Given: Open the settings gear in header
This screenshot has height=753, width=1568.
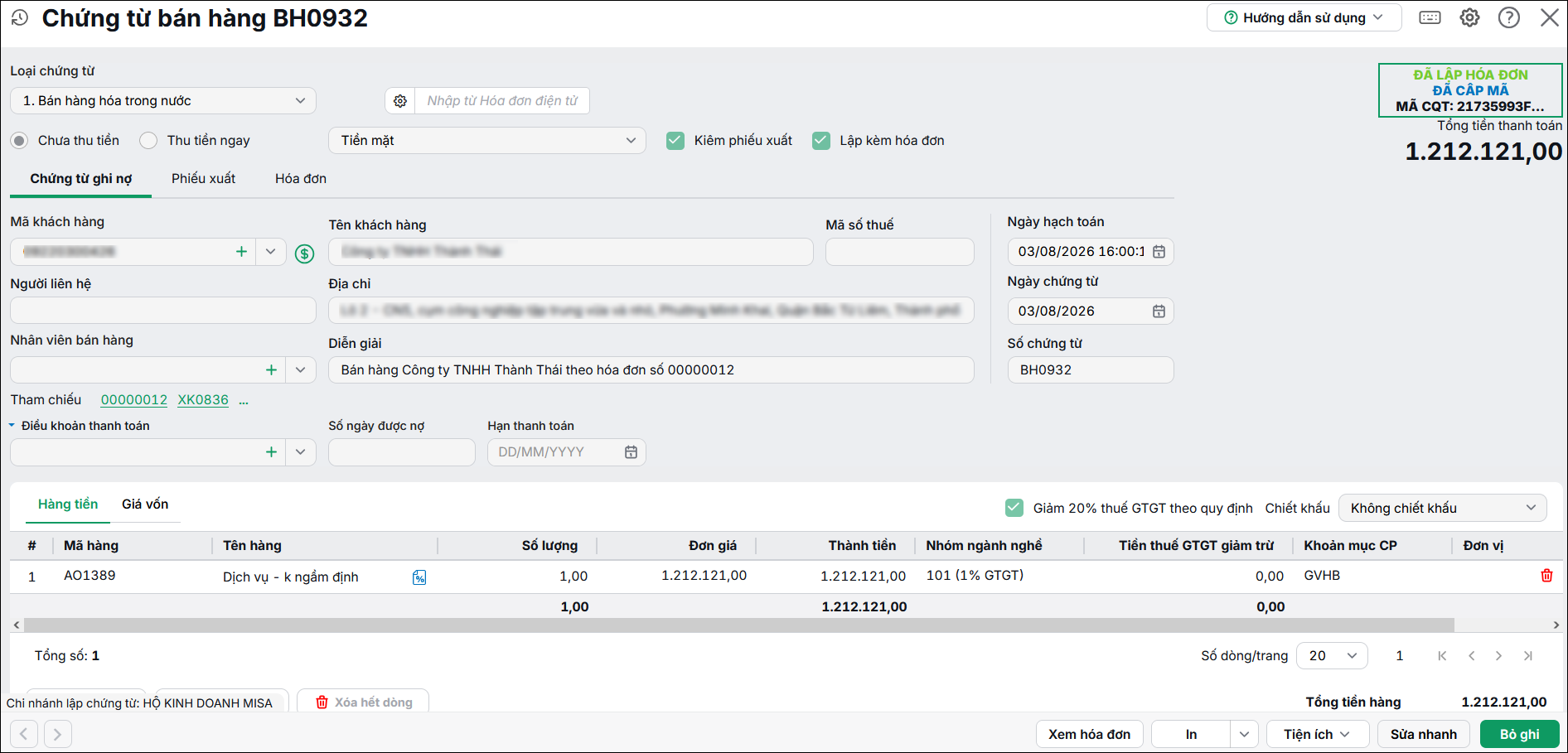Looking at the screenshot, I should pyautogui.click(x=1469, y=17).
